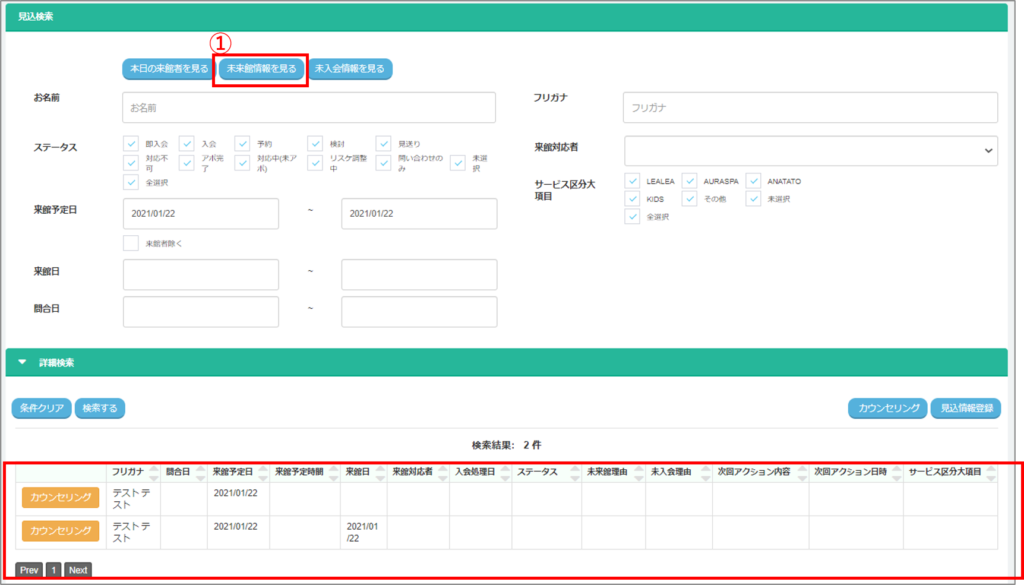Sort results by 来館対応者 column arrows
Screen dimensions: 1024x585
tap(440, 472)
